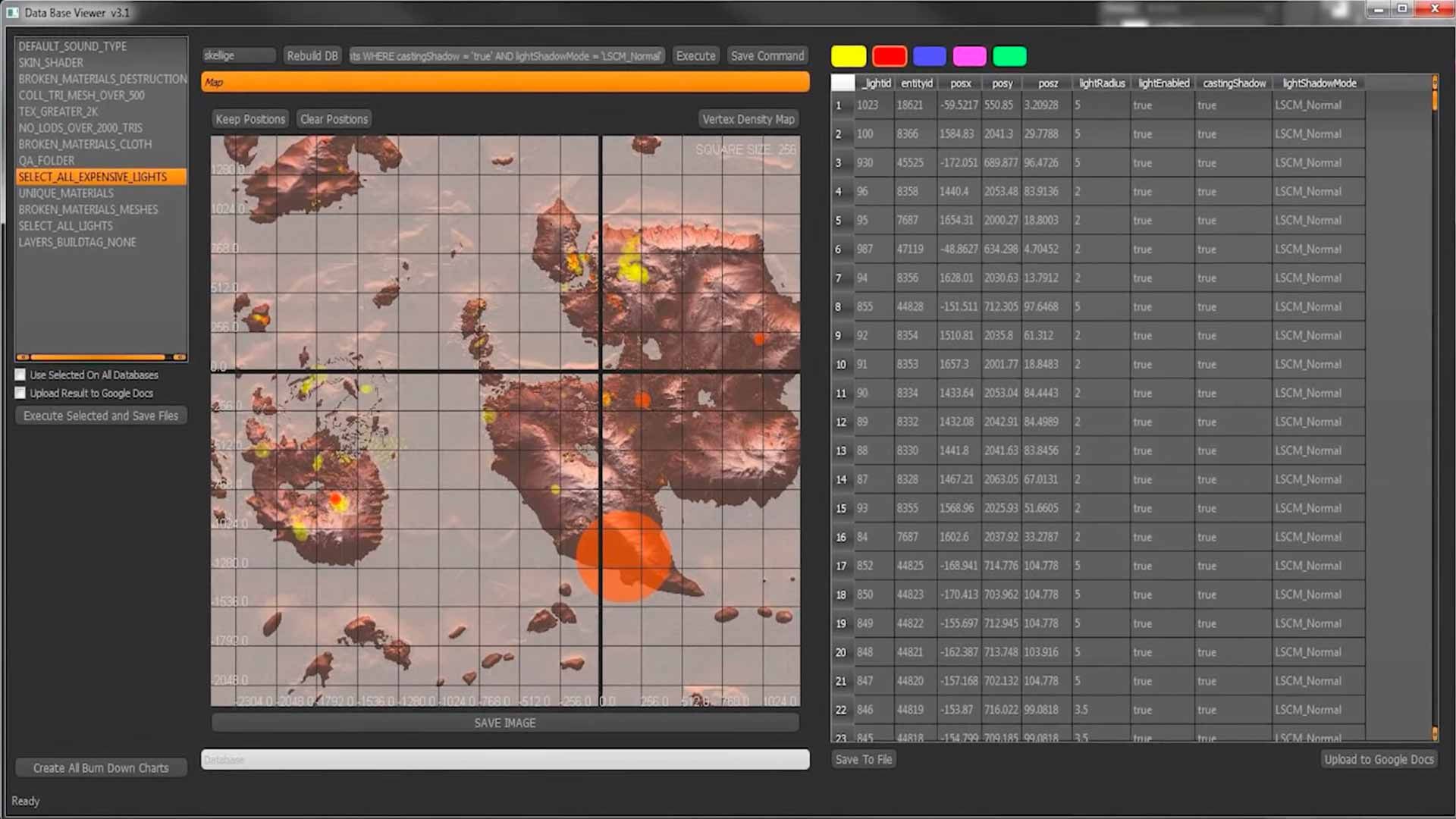Pick the magenta color swatch

(x=969, y=56)
